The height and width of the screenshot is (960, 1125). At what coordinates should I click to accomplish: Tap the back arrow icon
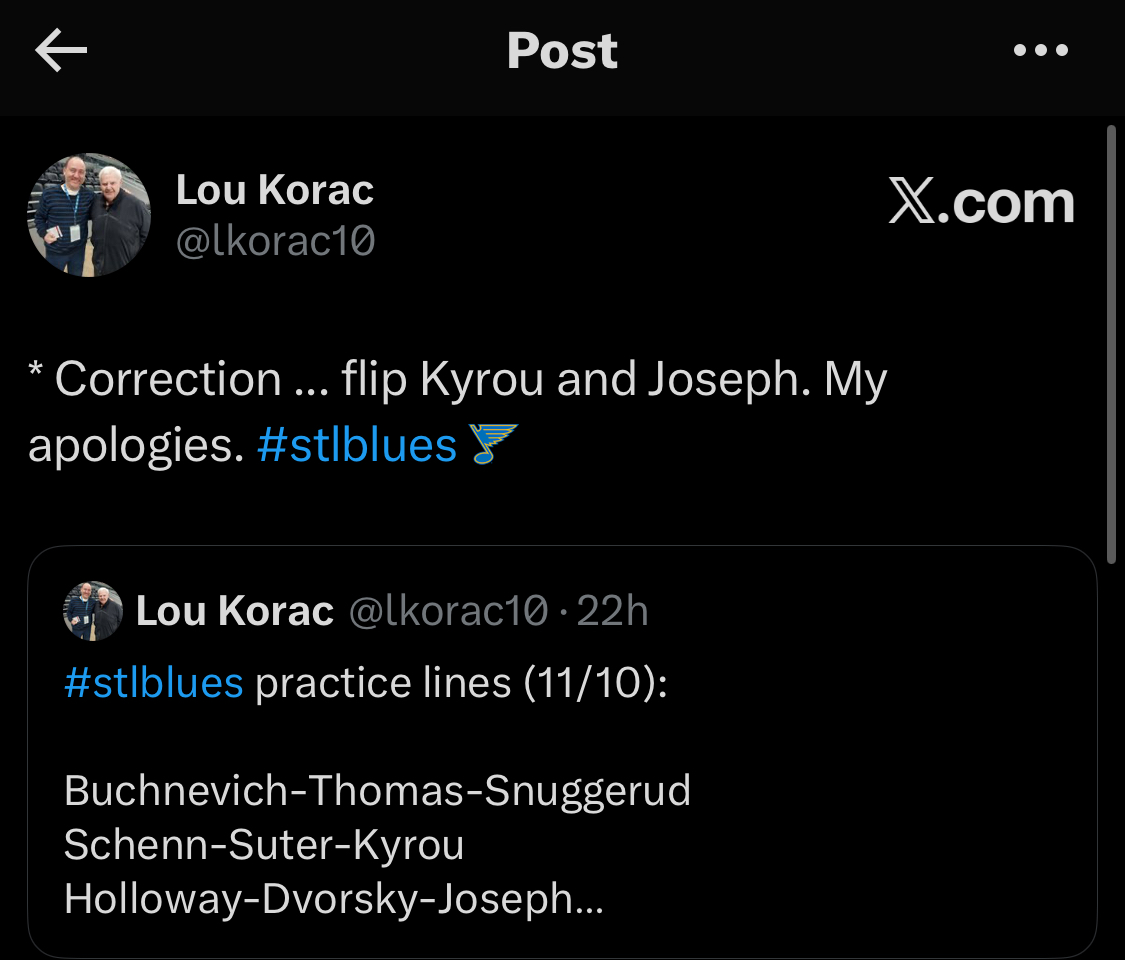(x=61, y=51)
